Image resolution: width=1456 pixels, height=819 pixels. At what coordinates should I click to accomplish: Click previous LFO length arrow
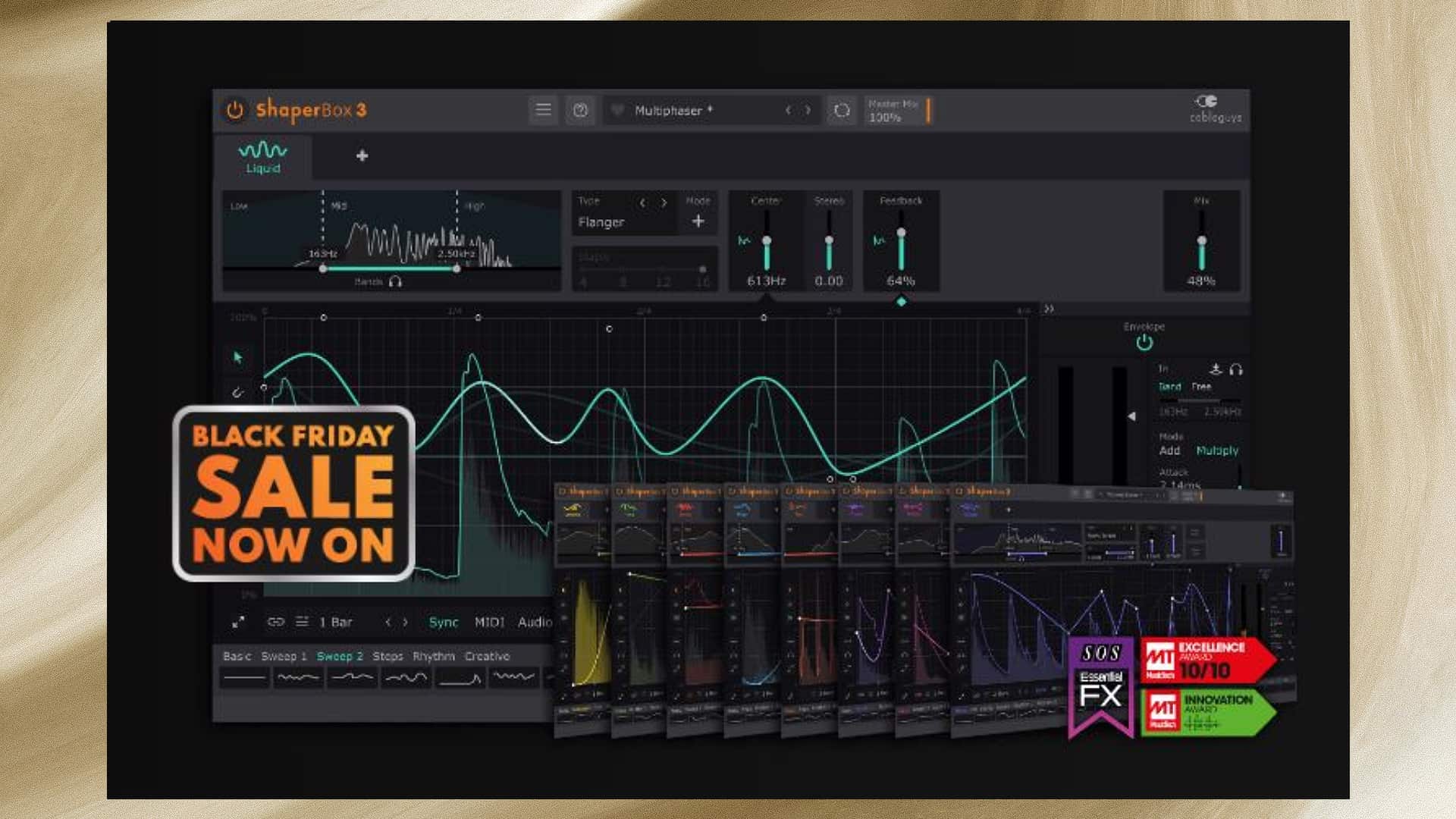pyautogui.click(x=388, y=623)
